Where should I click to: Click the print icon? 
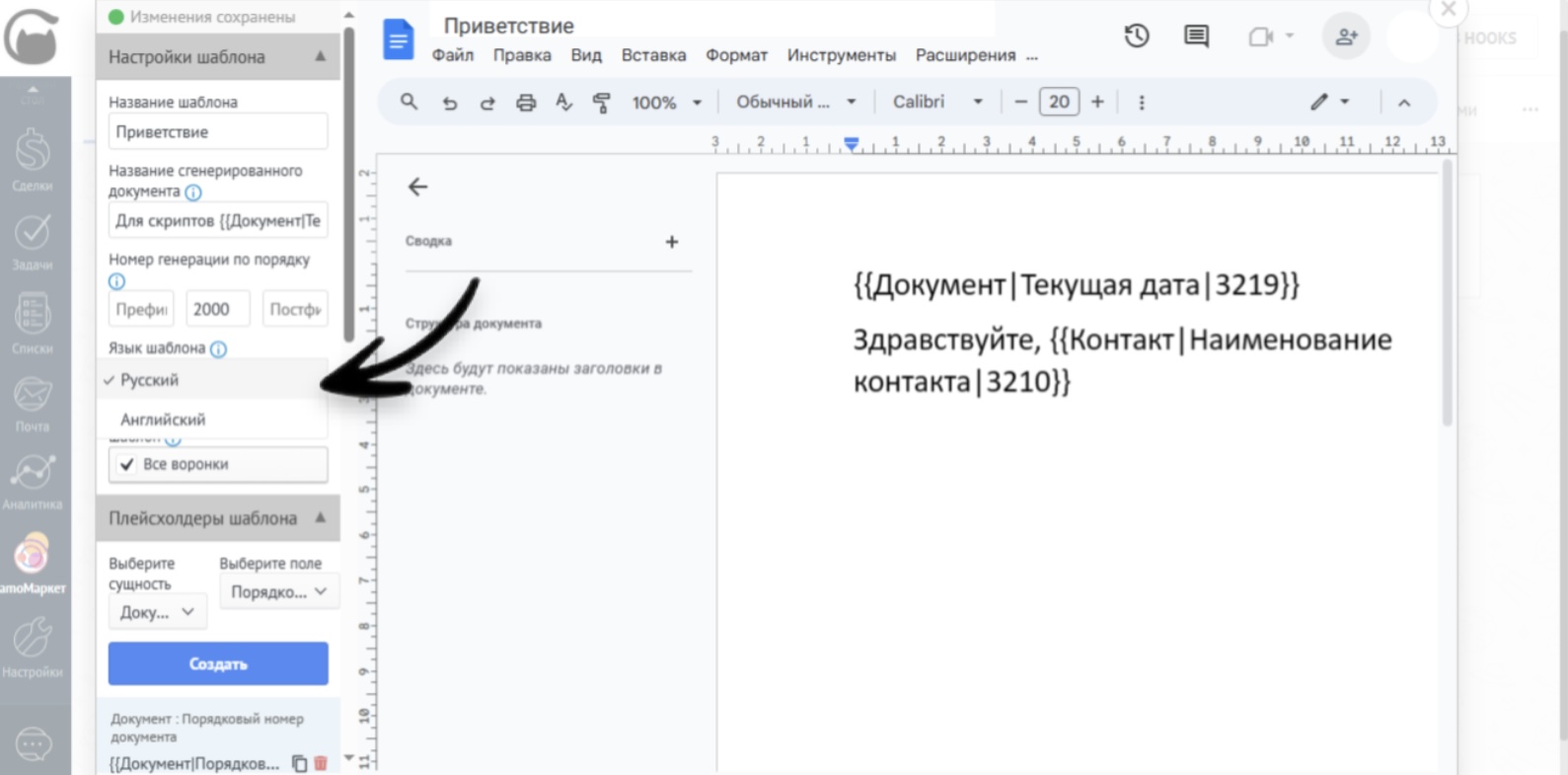[x=526, y=103]
